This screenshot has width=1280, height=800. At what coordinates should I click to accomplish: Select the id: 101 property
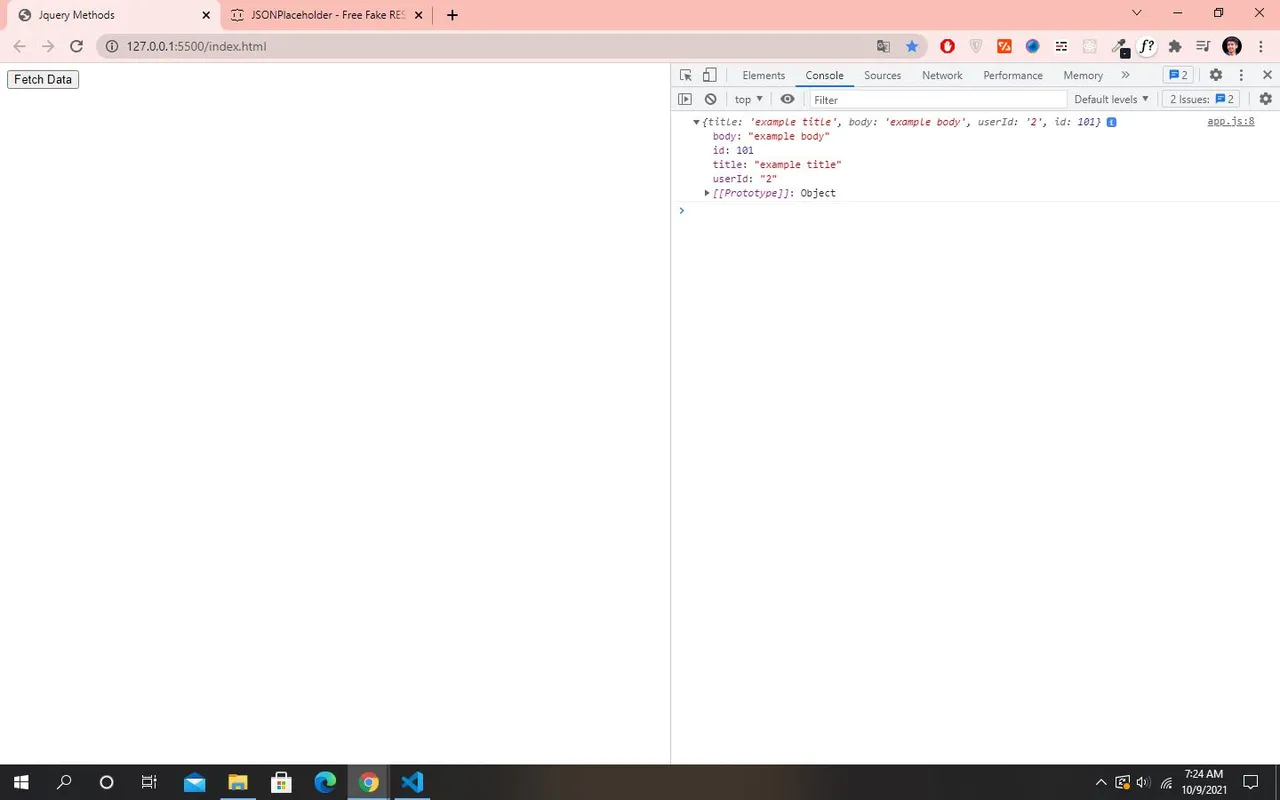(733, 150)
